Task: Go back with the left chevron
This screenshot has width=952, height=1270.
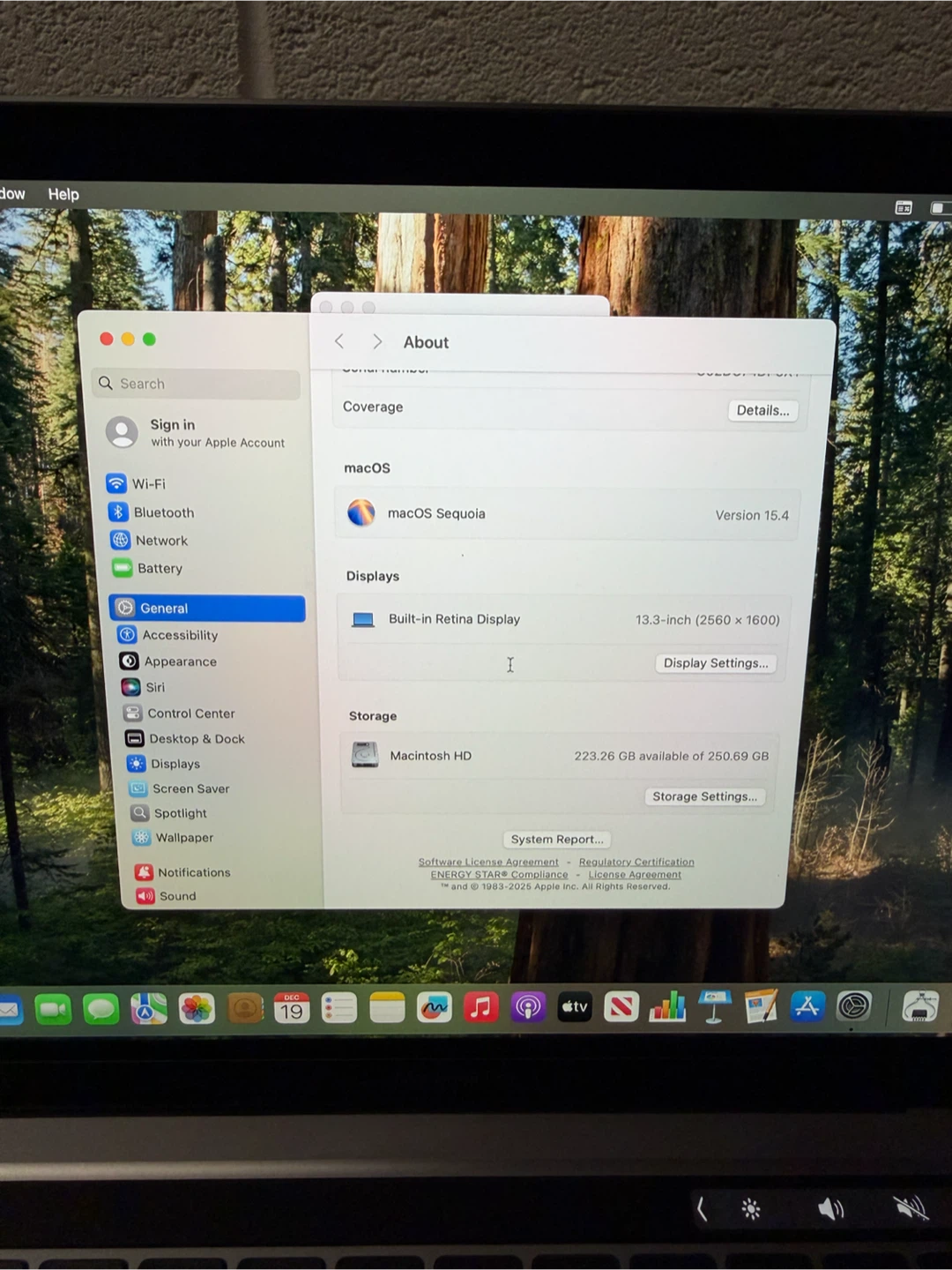Action: click(x=339, y=341)
